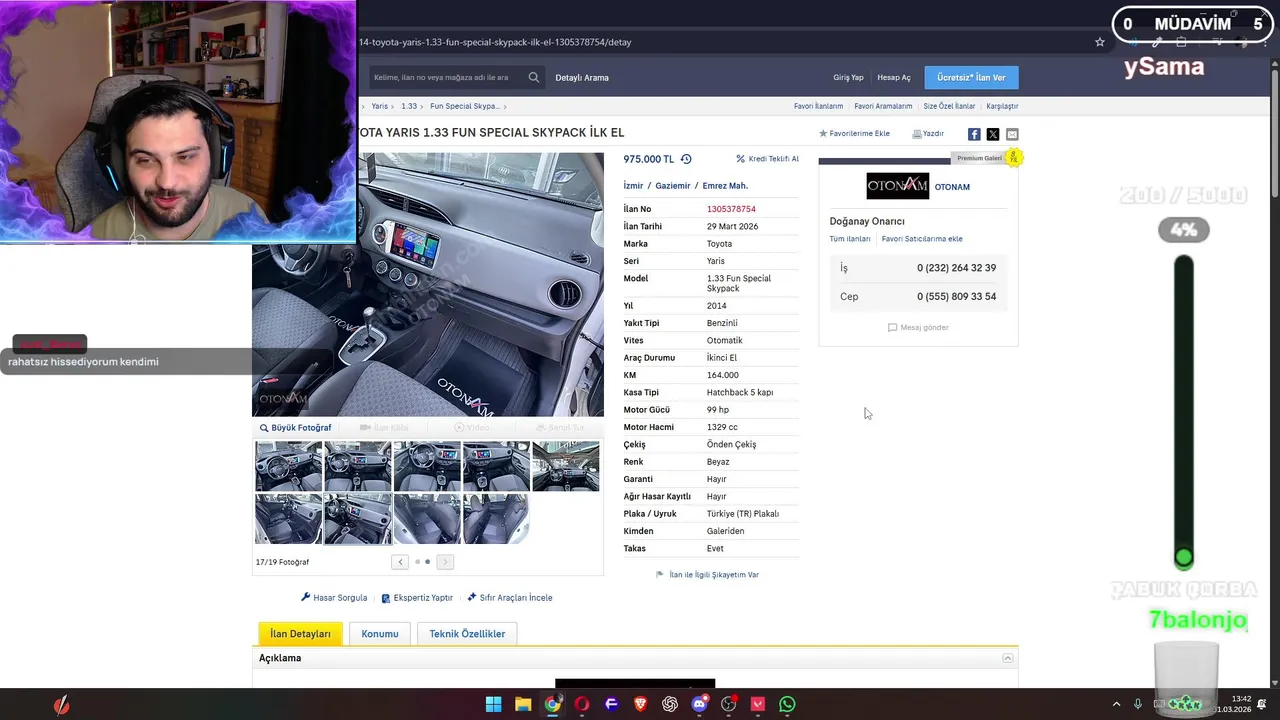Open Ekspertiz Yaptır link

(417, 598)
